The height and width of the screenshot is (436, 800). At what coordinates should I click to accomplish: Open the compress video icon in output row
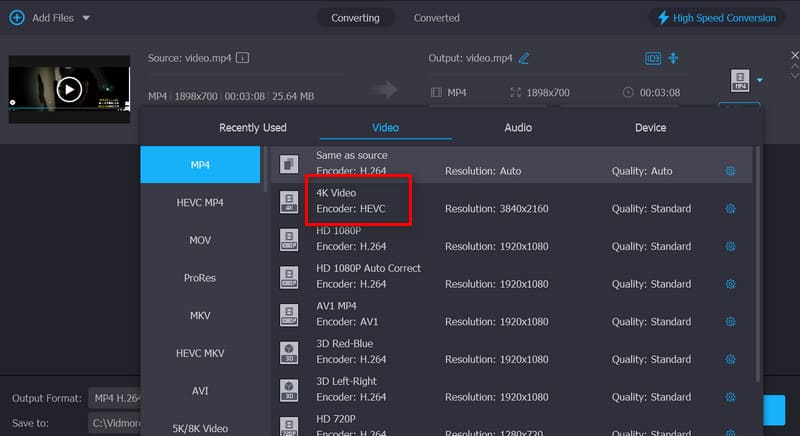pyautogui.click(x=673, y=58)
